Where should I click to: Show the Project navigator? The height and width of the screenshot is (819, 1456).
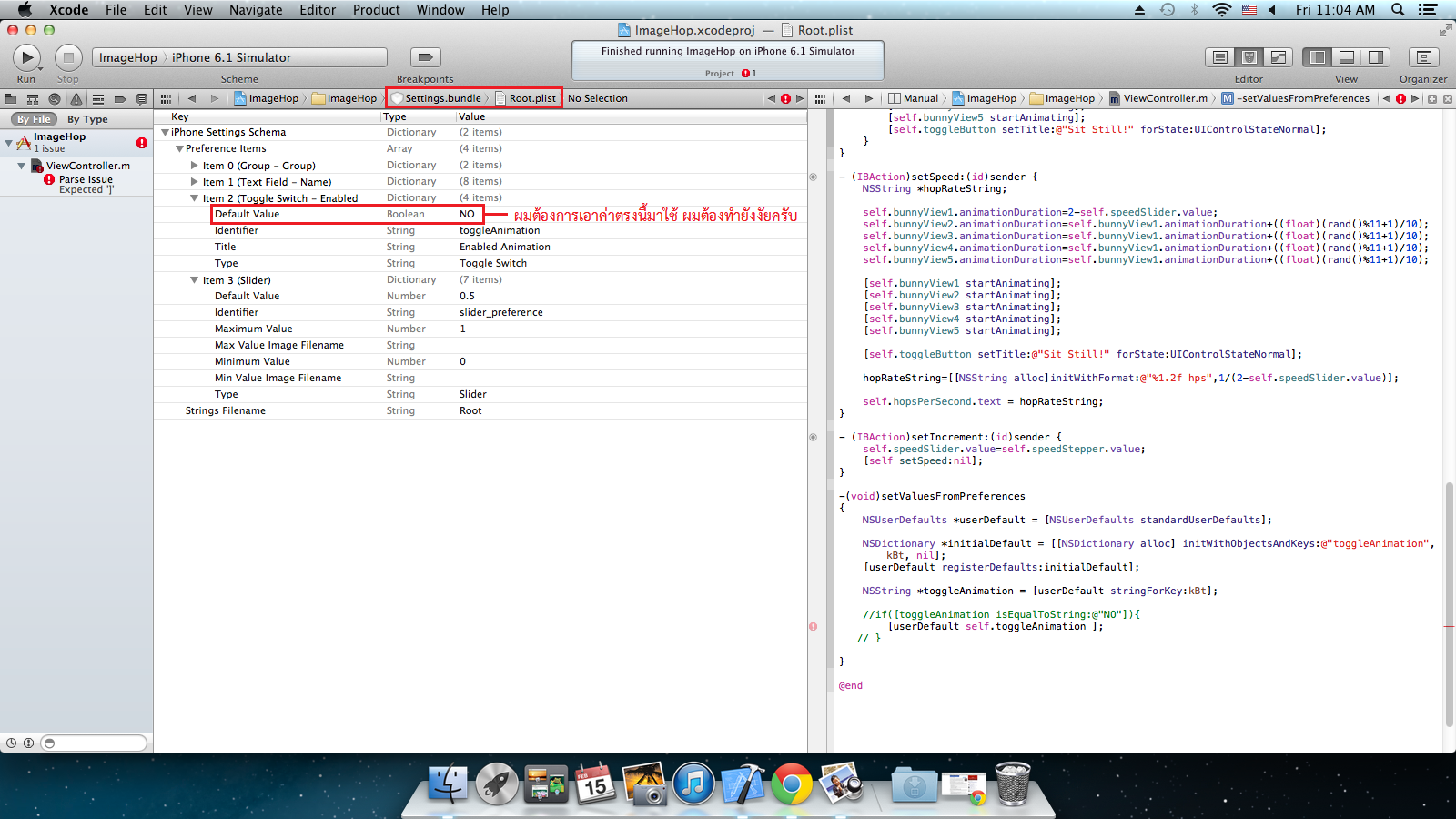(11, 98)
